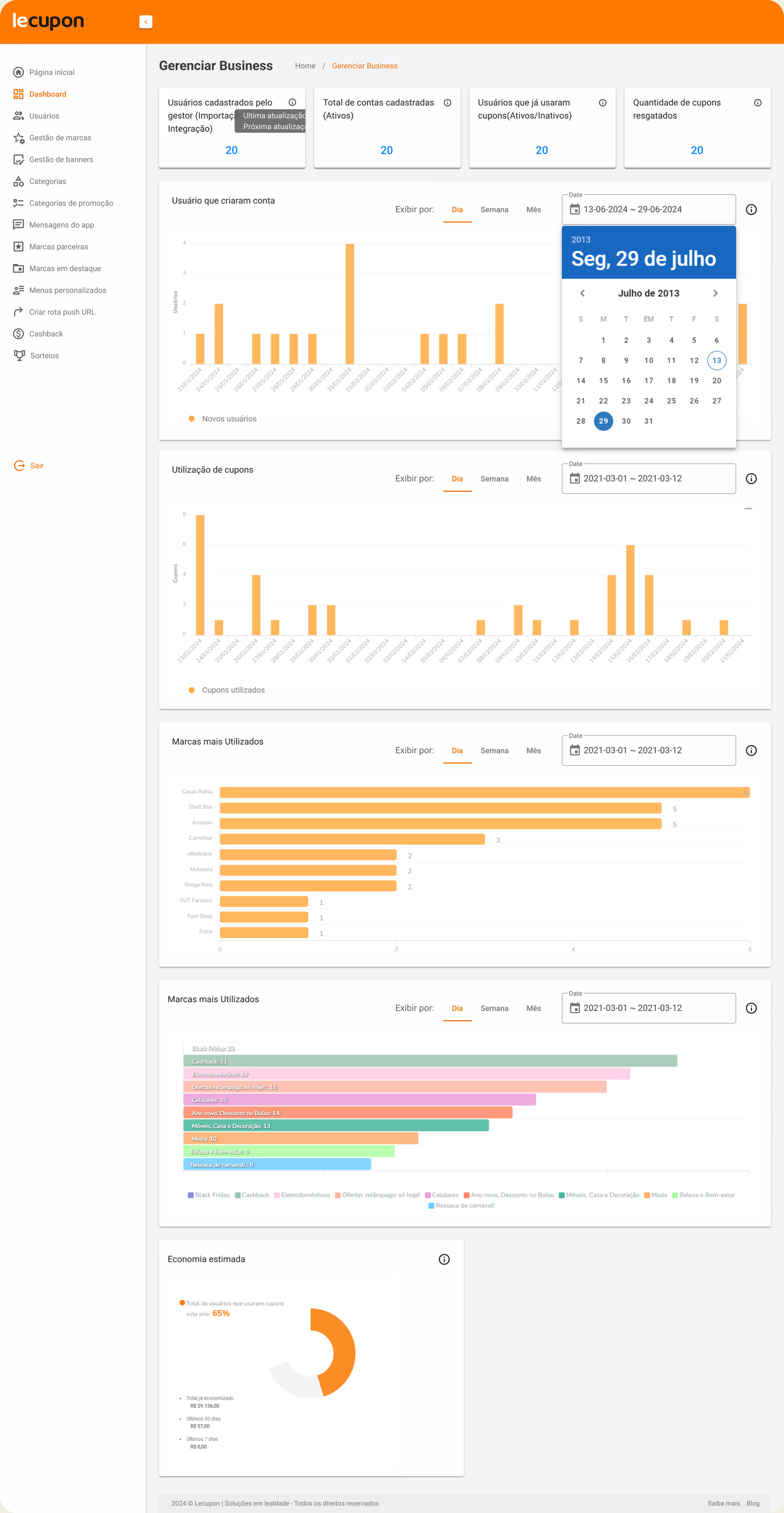The width and height of the screenshot is (784, 1513).
Task: Open the Cashback menu item
Action: 46,333
